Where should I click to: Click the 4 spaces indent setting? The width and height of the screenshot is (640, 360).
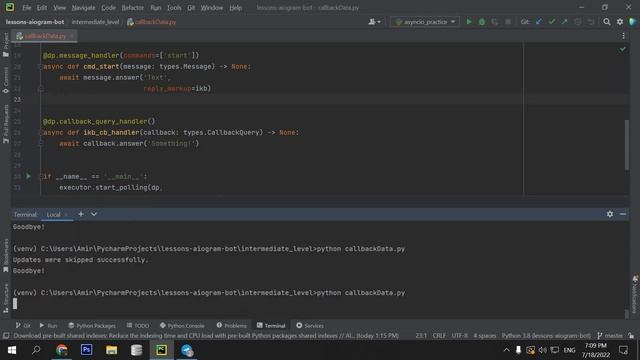pos(484,336)
